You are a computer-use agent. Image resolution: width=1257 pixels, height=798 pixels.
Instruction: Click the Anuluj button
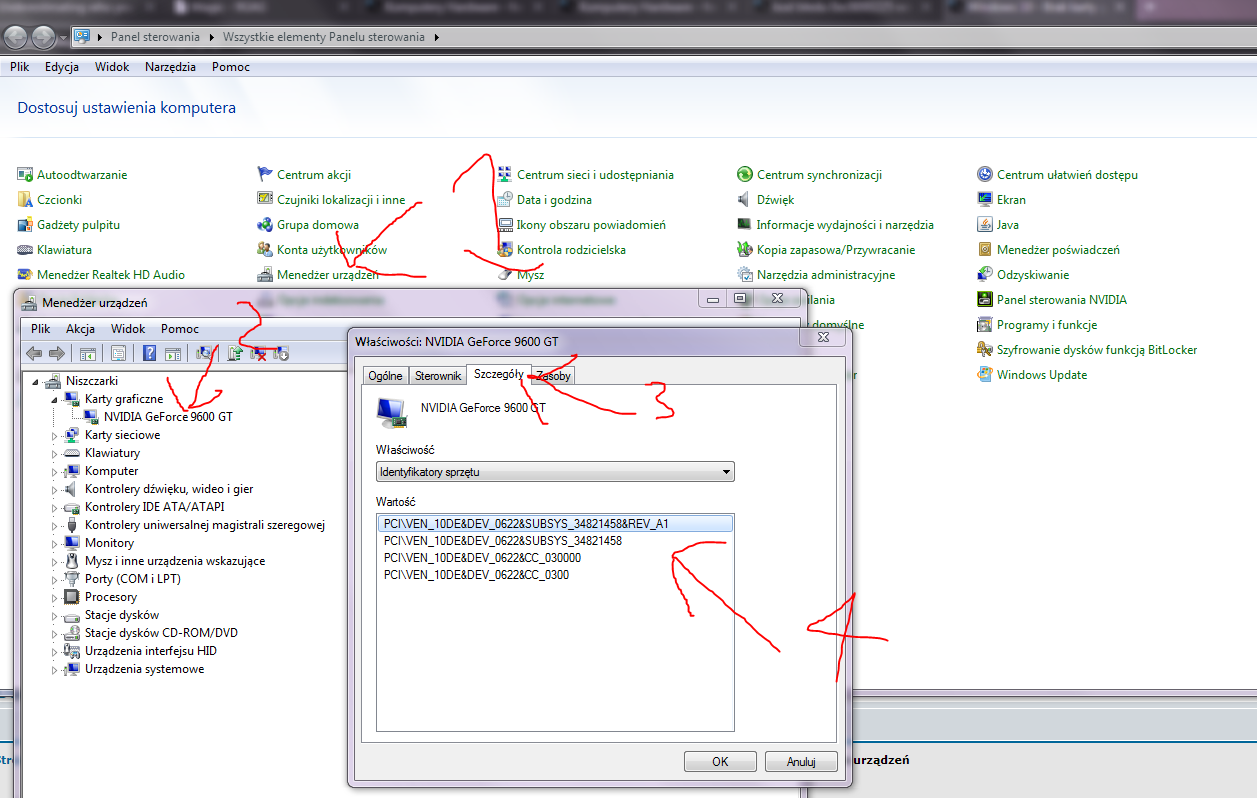click(x=801, y=761)
